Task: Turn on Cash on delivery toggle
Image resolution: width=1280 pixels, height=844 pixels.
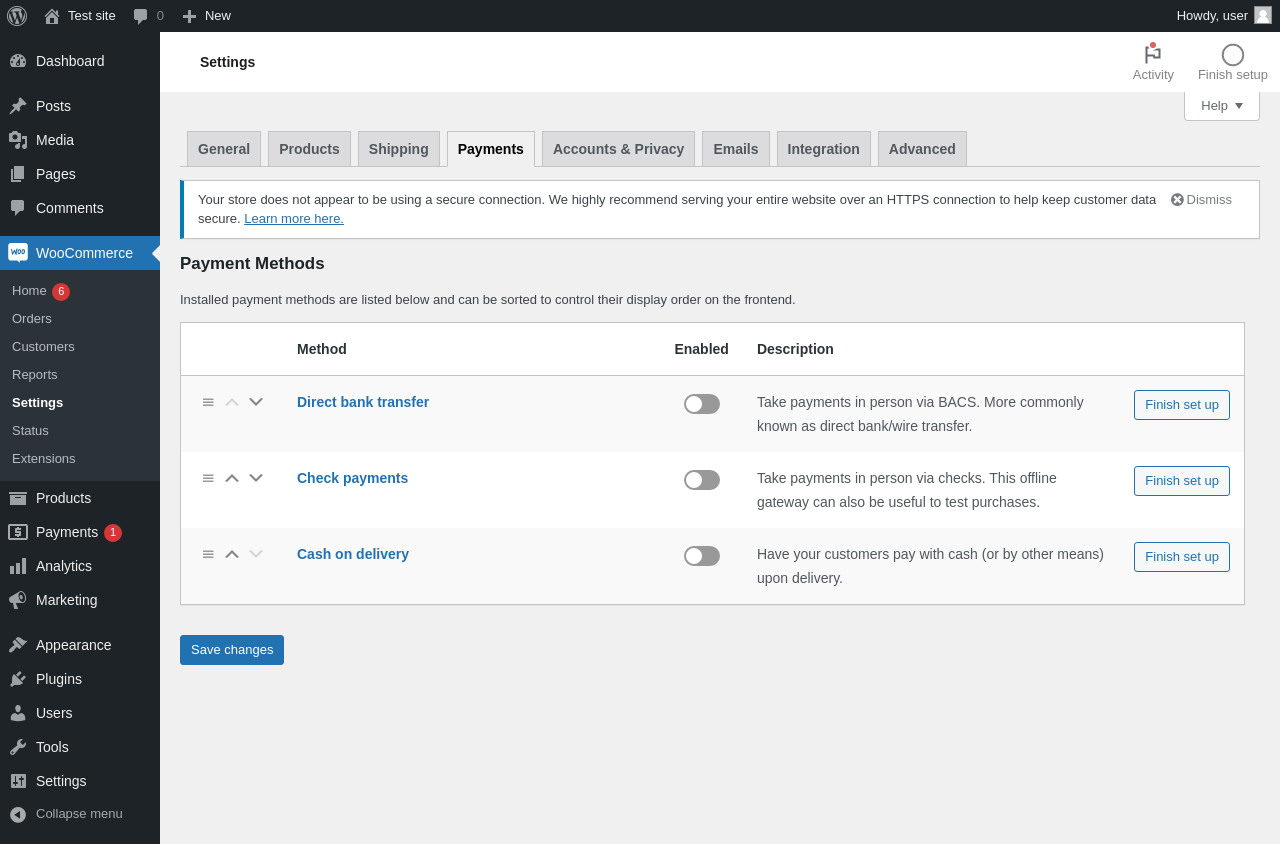Action: point(702,556)
